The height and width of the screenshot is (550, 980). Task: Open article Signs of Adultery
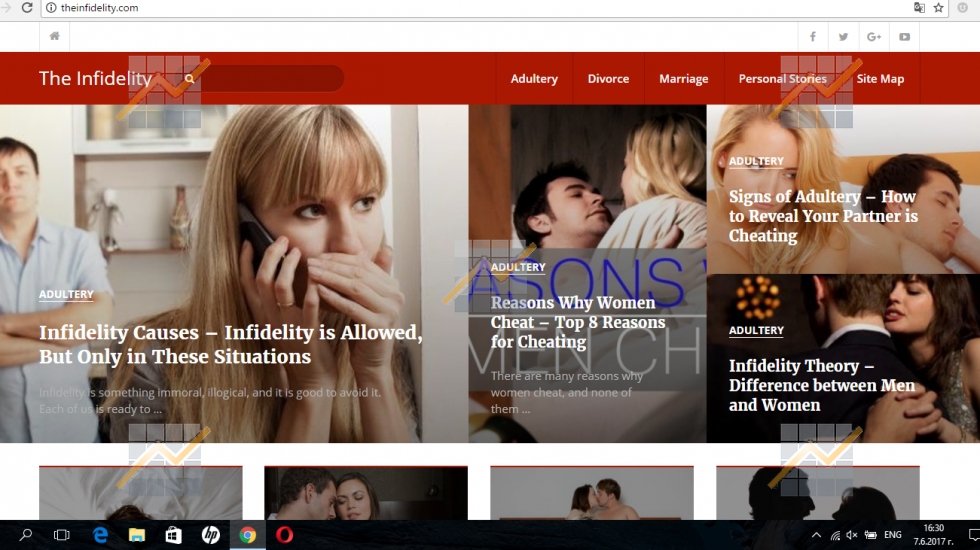tap(823, 216)
